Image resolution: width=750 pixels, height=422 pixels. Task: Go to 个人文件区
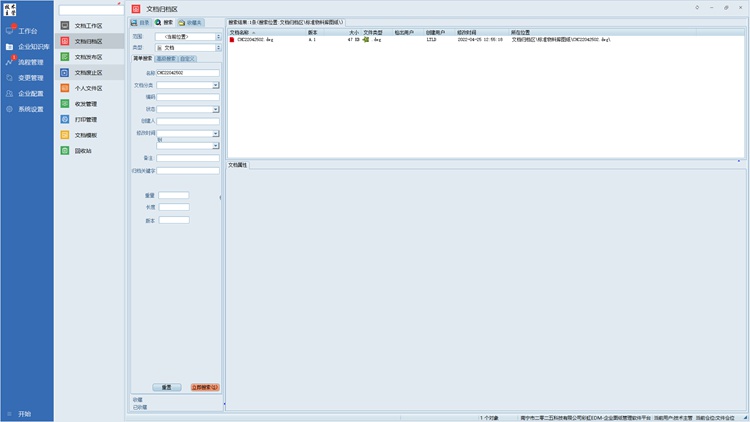[88, 88]
